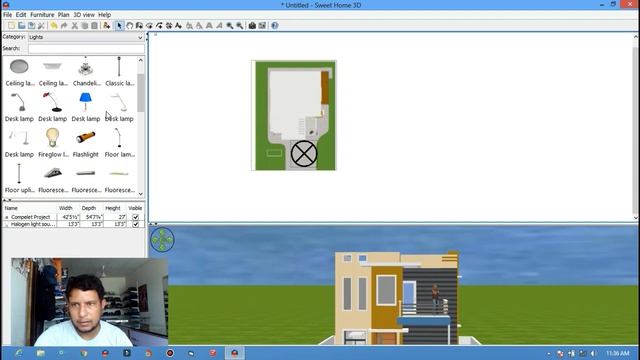Create a 3D video
The image size is (640, 360).
coord(262,26)
